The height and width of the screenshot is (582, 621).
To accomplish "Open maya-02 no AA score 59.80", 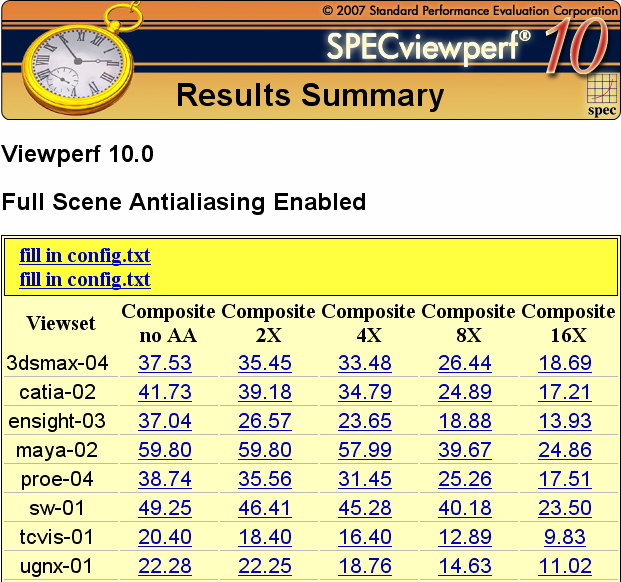I will click(x=165, y=450).
